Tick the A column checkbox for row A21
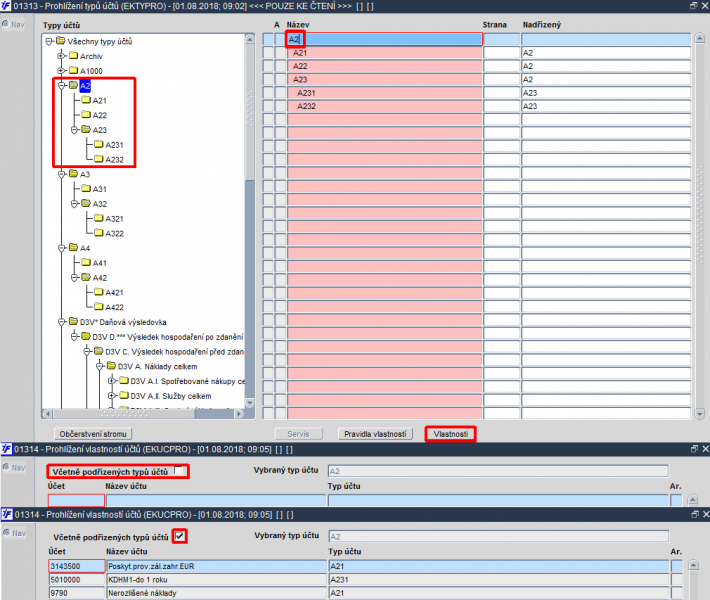Viewport: 710px width, 600px height. pyautogui.click(x=280, y=53)
